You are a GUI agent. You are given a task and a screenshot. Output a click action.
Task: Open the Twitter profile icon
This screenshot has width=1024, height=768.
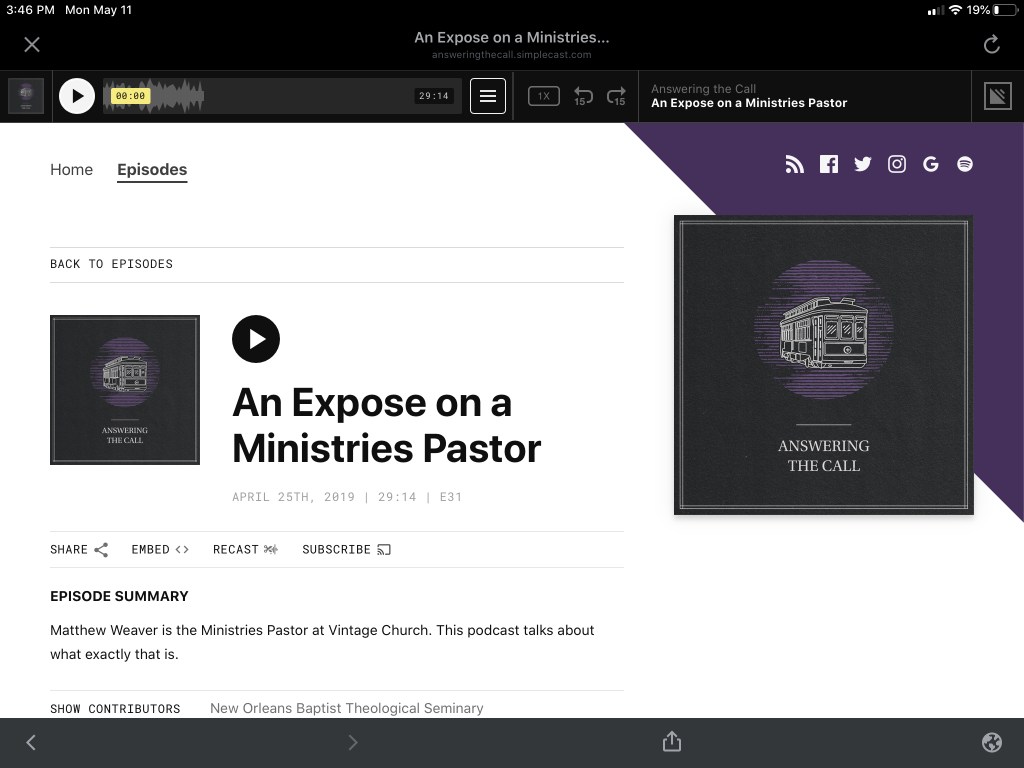click(x=863, y=165)
